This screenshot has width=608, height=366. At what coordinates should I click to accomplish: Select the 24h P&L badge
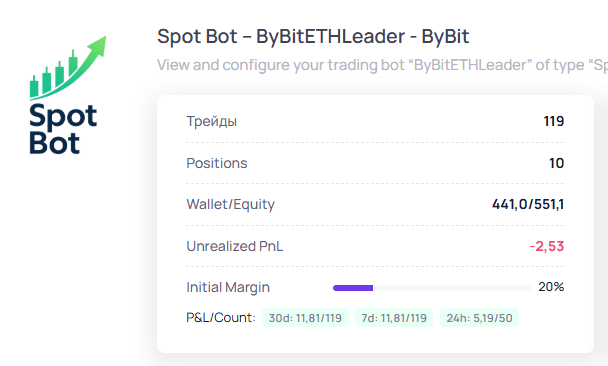479,318
